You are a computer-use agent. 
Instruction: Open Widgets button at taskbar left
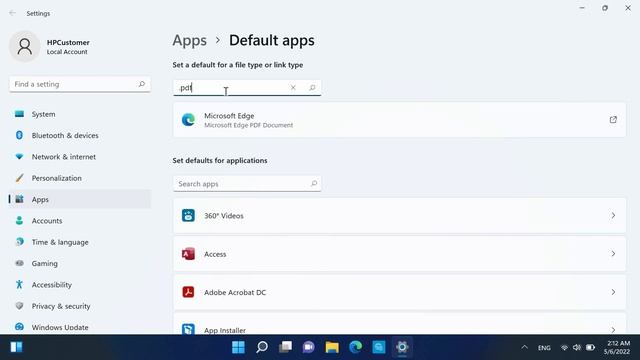(x=16, y=347)
